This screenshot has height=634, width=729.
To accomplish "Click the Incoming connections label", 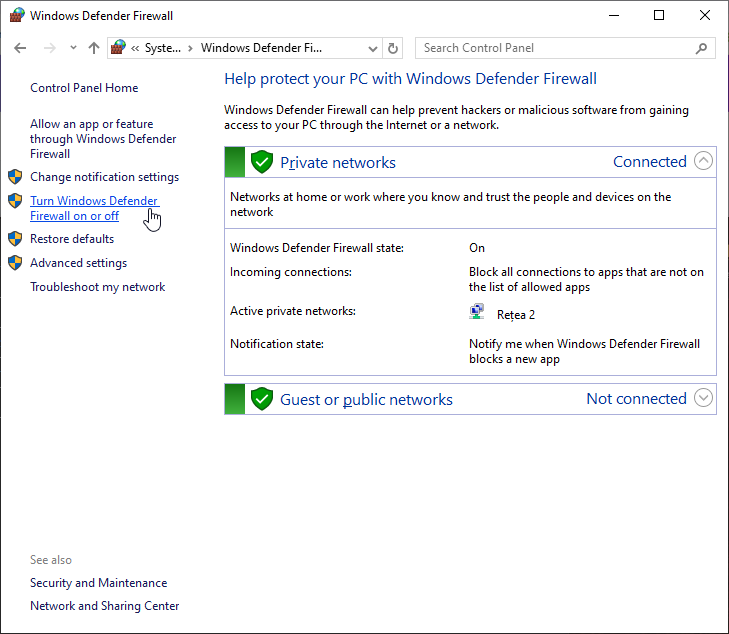I will [x=291, y=272].
